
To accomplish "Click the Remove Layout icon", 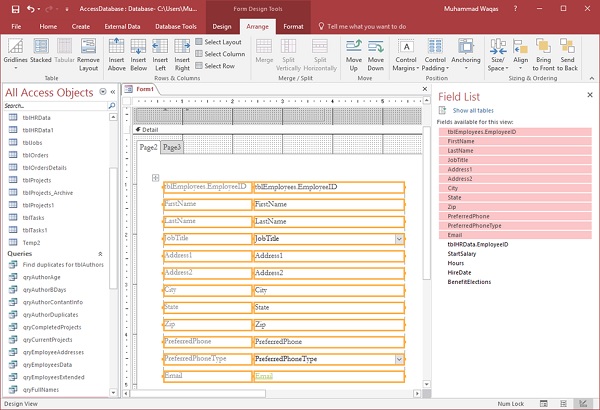I will tap(89, 52).
